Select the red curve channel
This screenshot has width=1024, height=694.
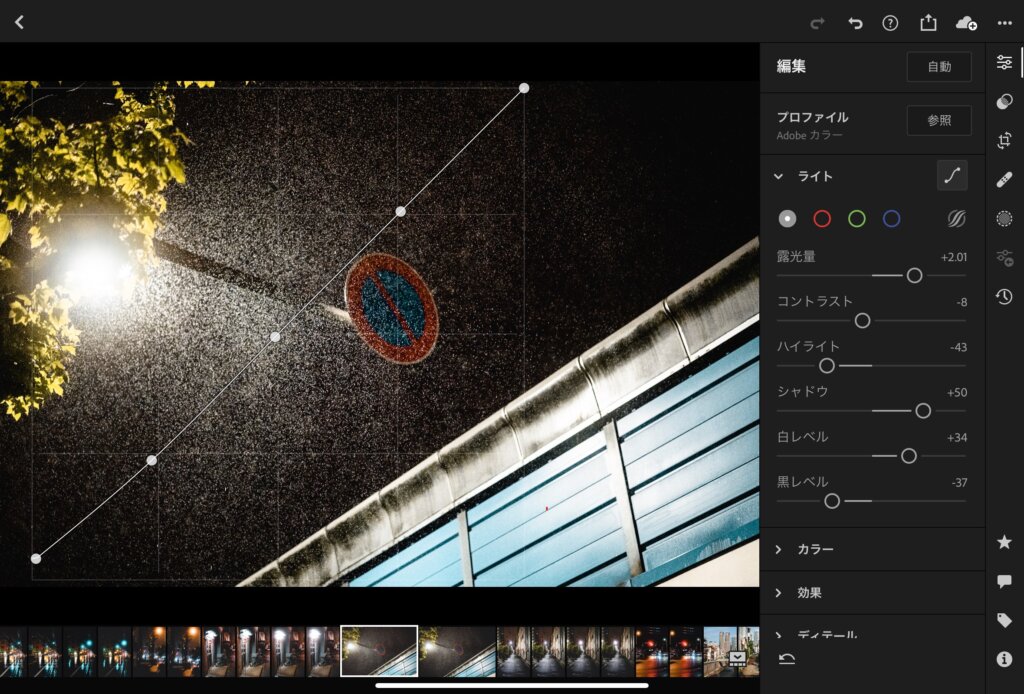pos(822,219)
